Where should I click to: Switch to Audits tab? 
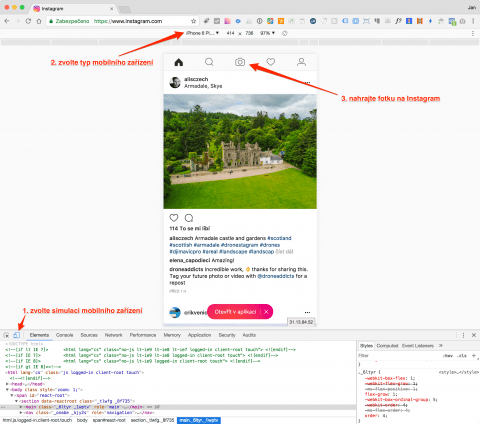pos(249,335)
